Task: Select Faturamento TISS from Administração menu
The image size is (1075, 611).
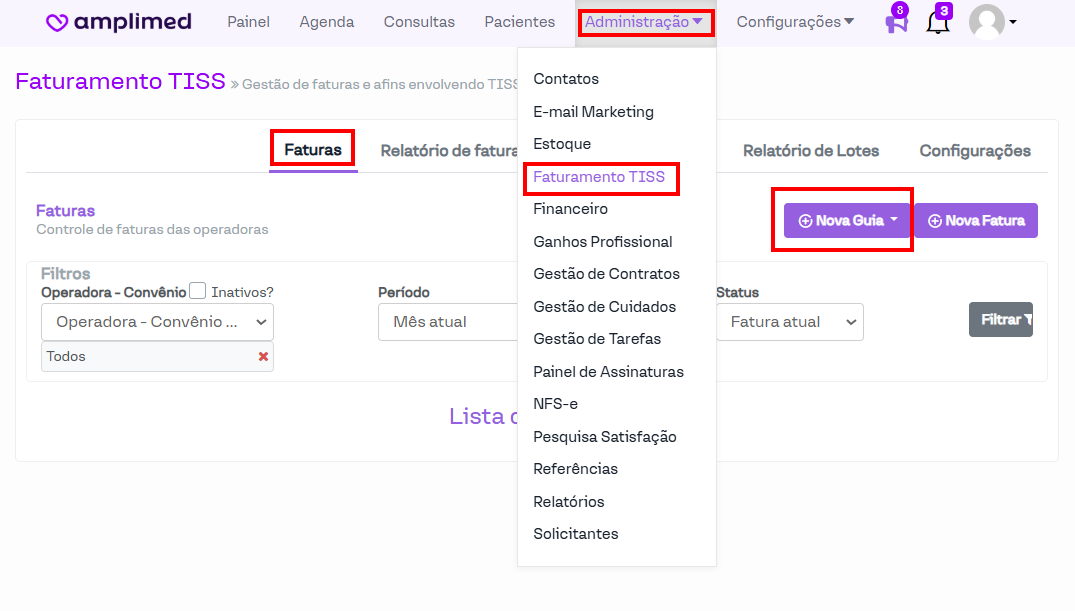Action: (599, 177)
